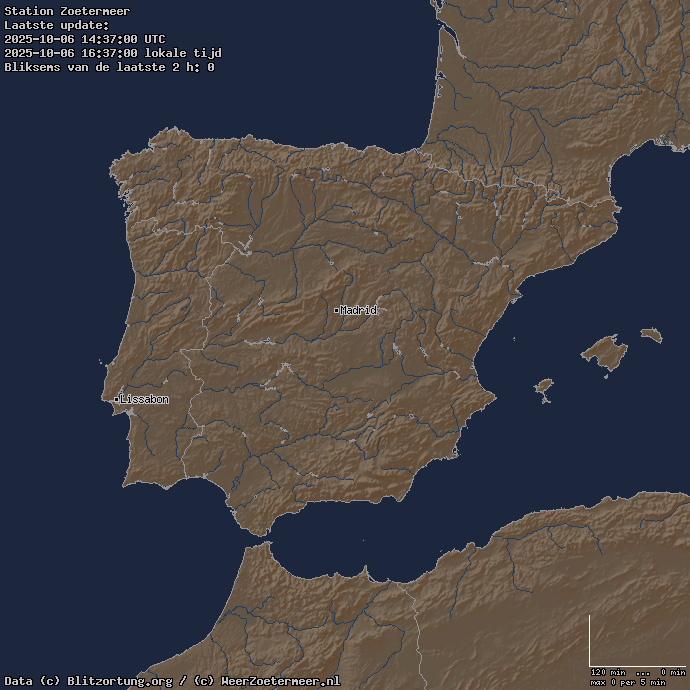Click the Bliksems van de laatste 2 h count

point(109,67)
